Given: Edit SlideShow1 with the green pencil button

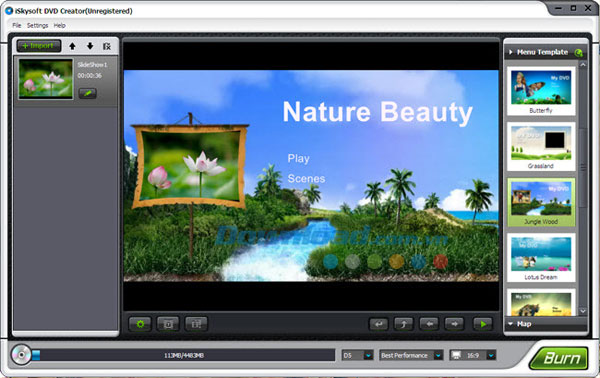Looking at the screenshot, I should coord(88,93).
